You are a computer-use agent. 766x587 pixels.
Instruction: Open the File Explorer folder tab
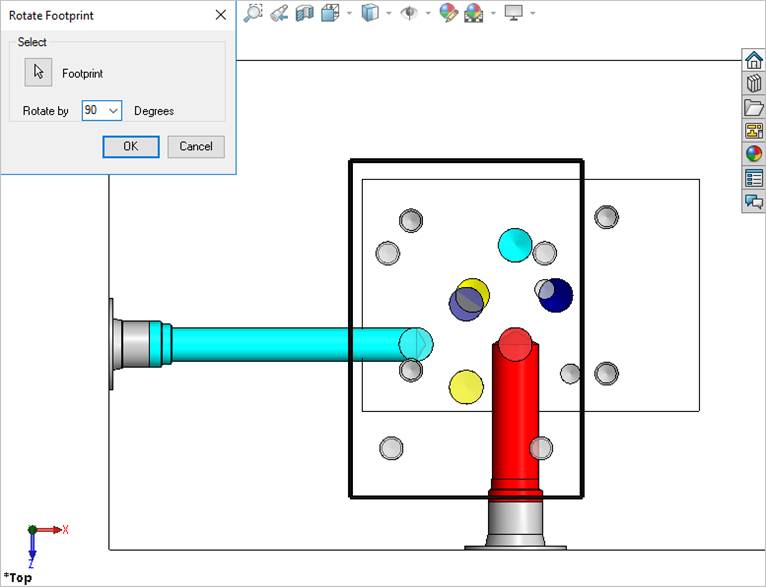click(754, 107)
